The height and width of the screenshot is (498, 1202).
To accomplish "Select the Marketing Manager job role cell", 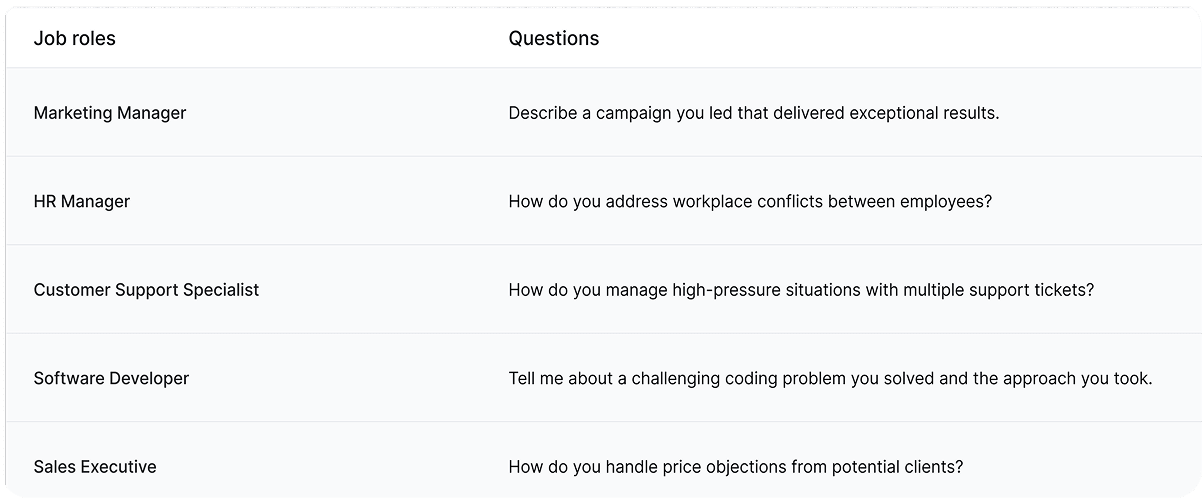I will click(x=110, y=113).
